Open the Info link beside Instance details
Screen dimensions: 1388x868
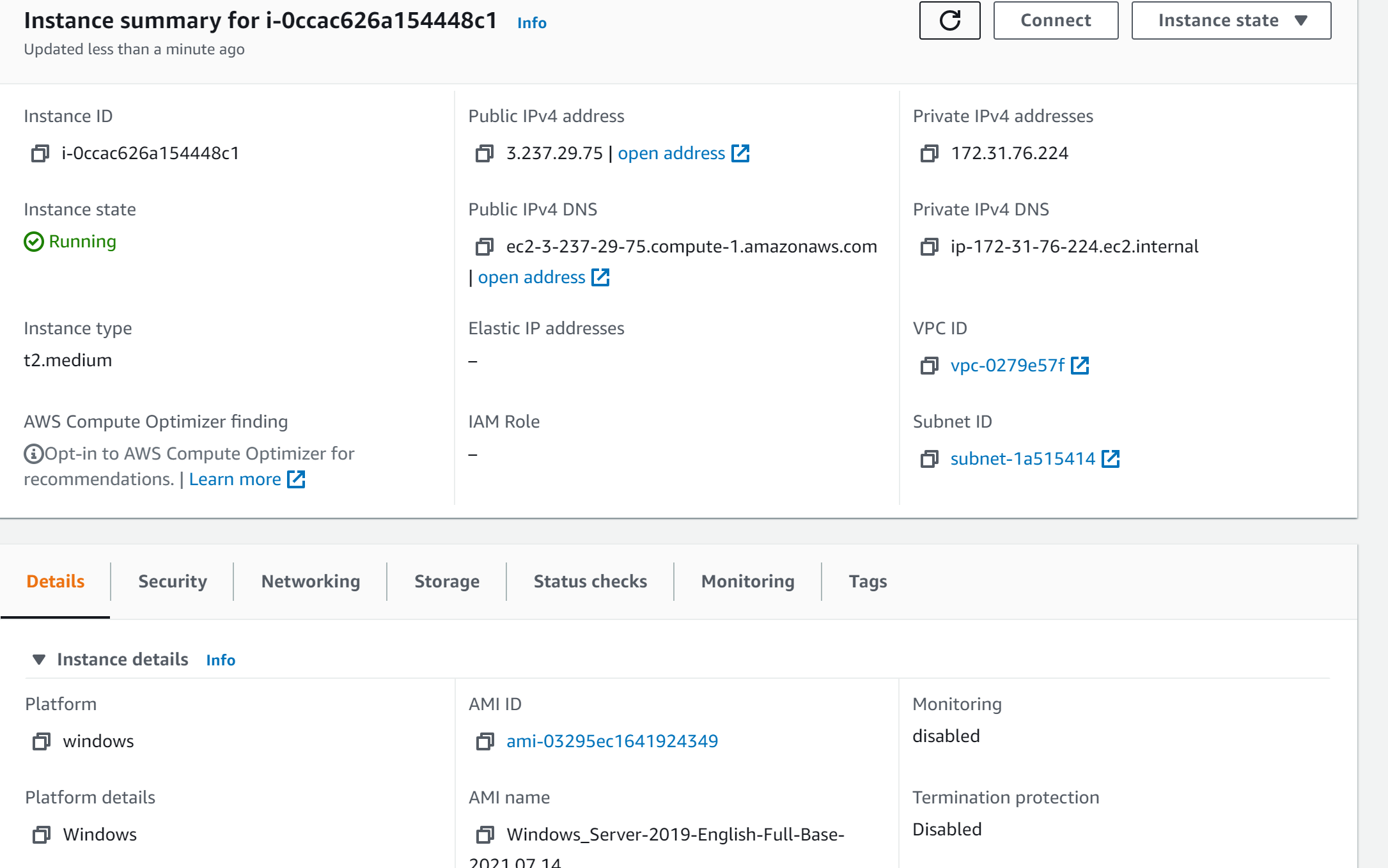(221, 660)
